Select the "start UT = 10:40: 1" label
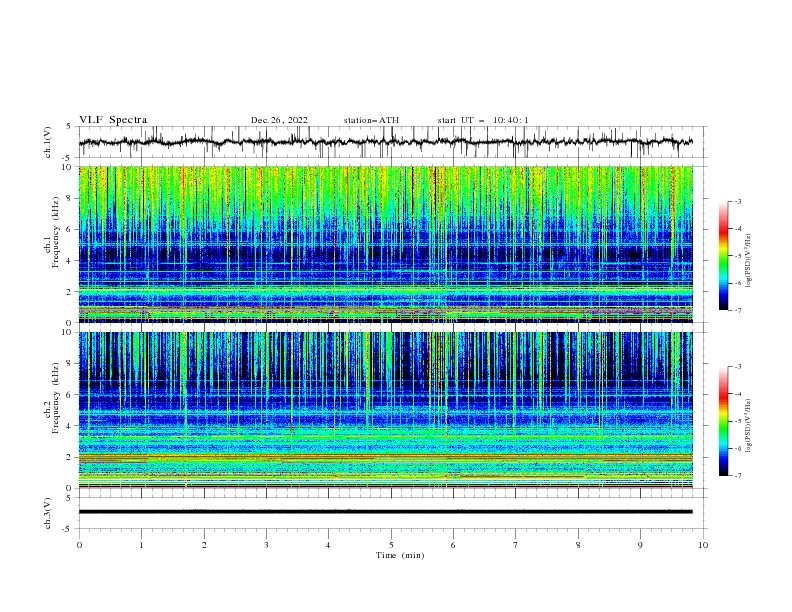Image resolution: width=792 pixels, height=612 pixels. tap(483, 120)
